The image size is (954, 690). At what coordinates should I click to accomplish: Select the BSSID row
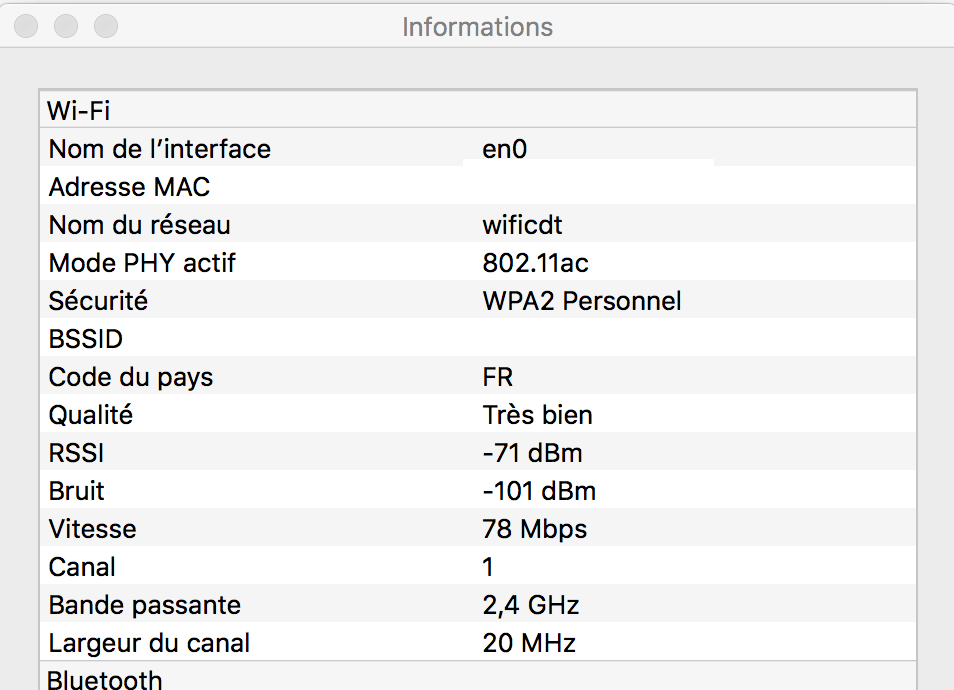click(478, 338)
